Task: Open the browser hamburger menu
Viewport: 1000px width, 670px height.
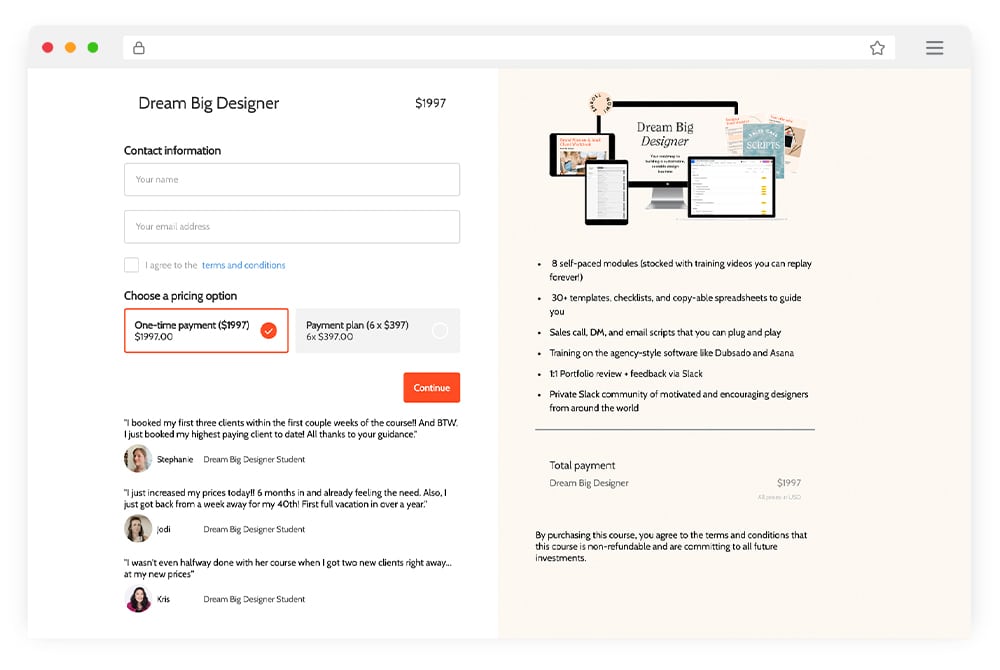Action: 934,48
